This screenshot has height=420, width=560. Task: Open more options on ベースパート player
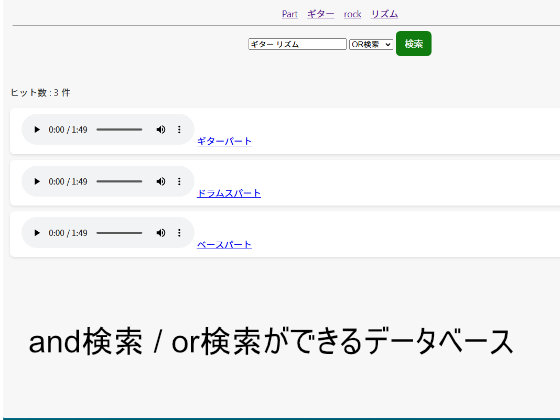tap(179, 233)
